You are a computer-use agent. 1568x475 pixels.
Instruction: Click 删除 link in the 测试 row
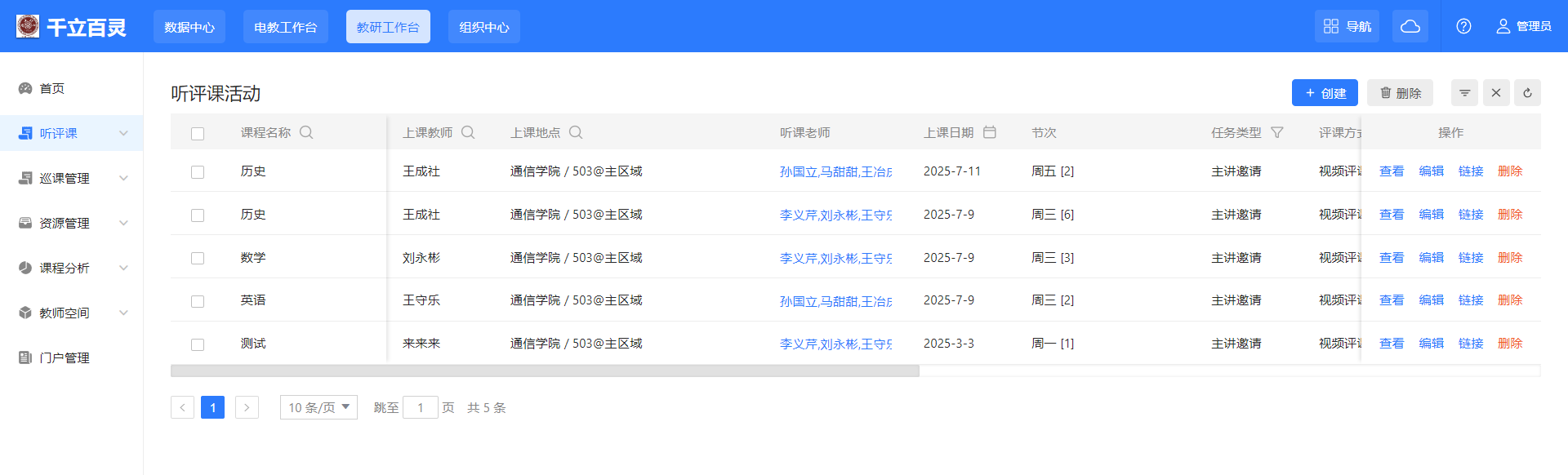pyautogui.click(x=1509, y=344)
